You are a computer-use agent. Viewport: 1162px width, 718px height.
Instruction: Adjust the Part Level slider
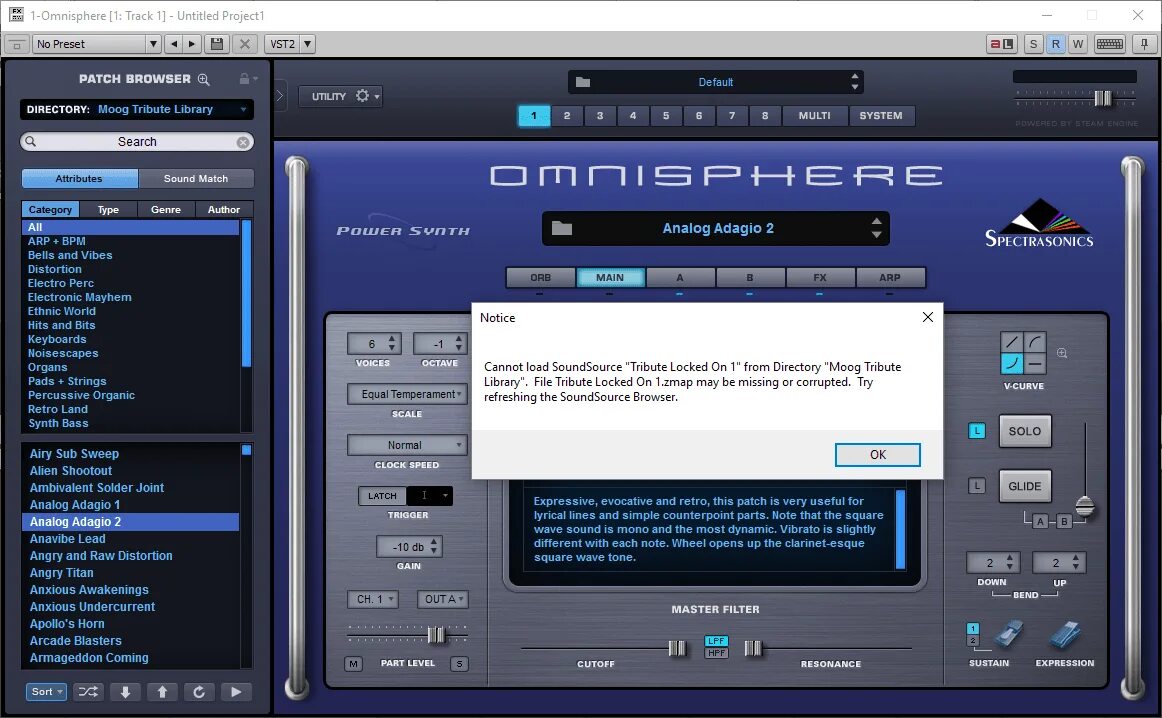(436, 635)
